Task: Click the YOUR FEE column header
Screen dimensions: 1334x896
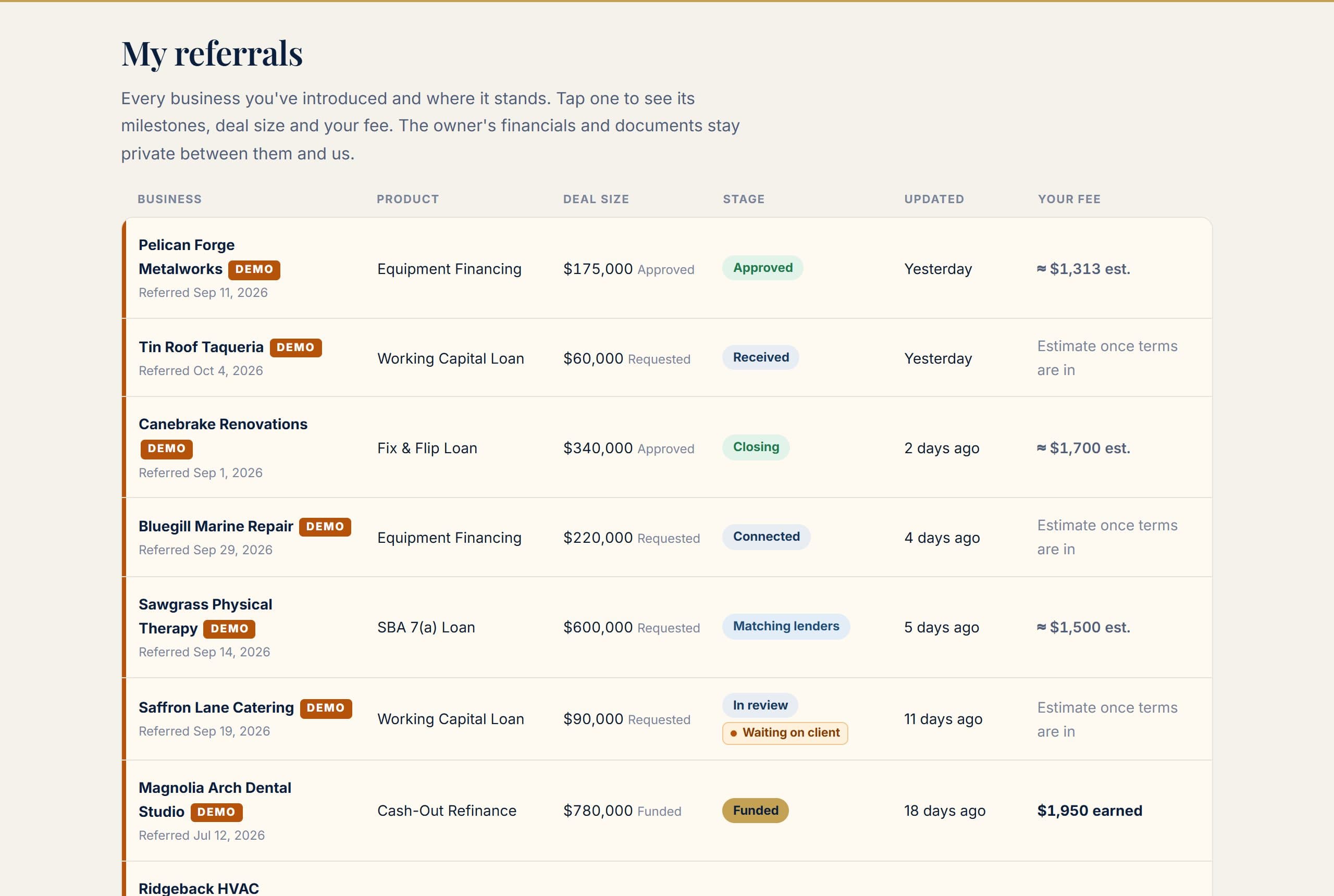Action: (x=1069, y=200)
